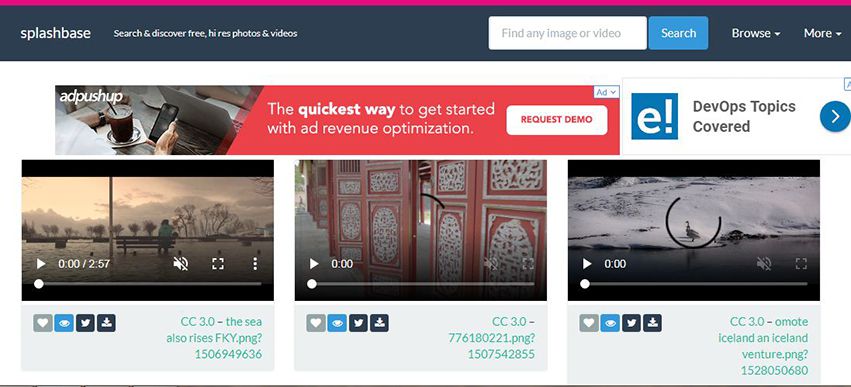Go to splashbase home logo
The height and width of the screenshot is (387, 851).
coord(55,33)
